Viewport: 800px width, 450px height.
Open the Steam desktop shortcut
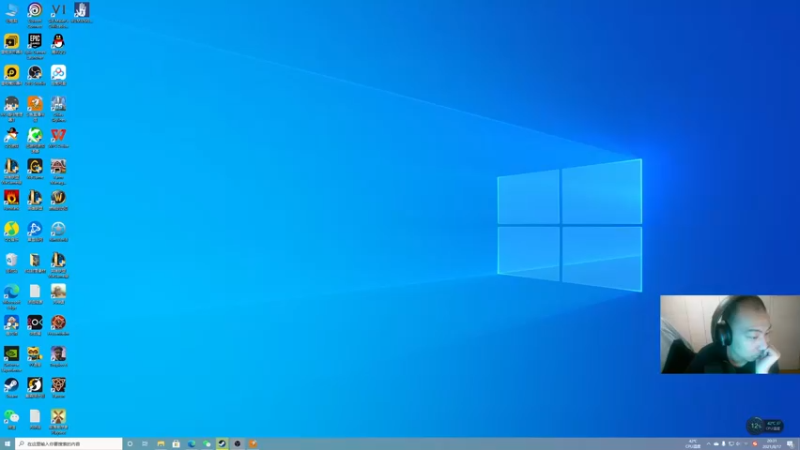(11, 387)
